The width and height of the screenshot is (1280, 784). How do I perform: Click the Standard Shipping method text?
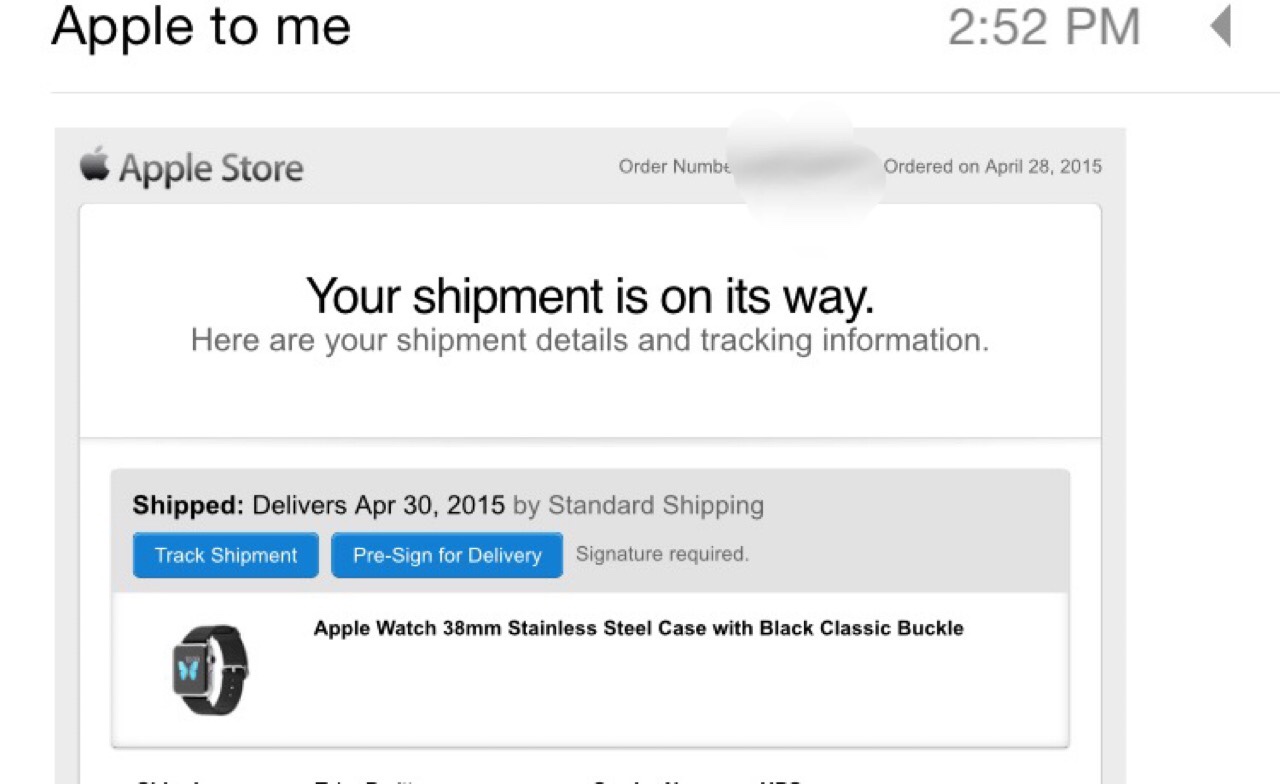(x=655, y=505)
